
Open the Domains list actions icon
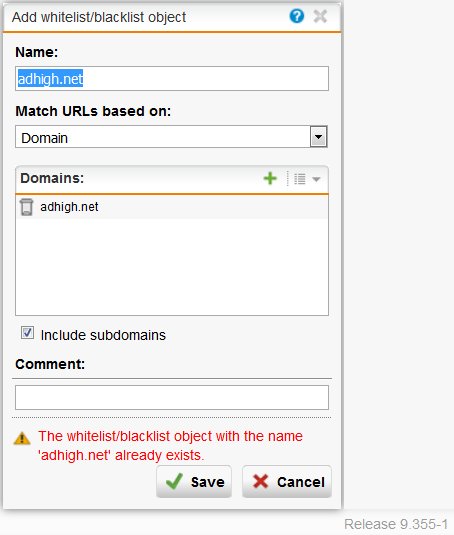point(300,179)
